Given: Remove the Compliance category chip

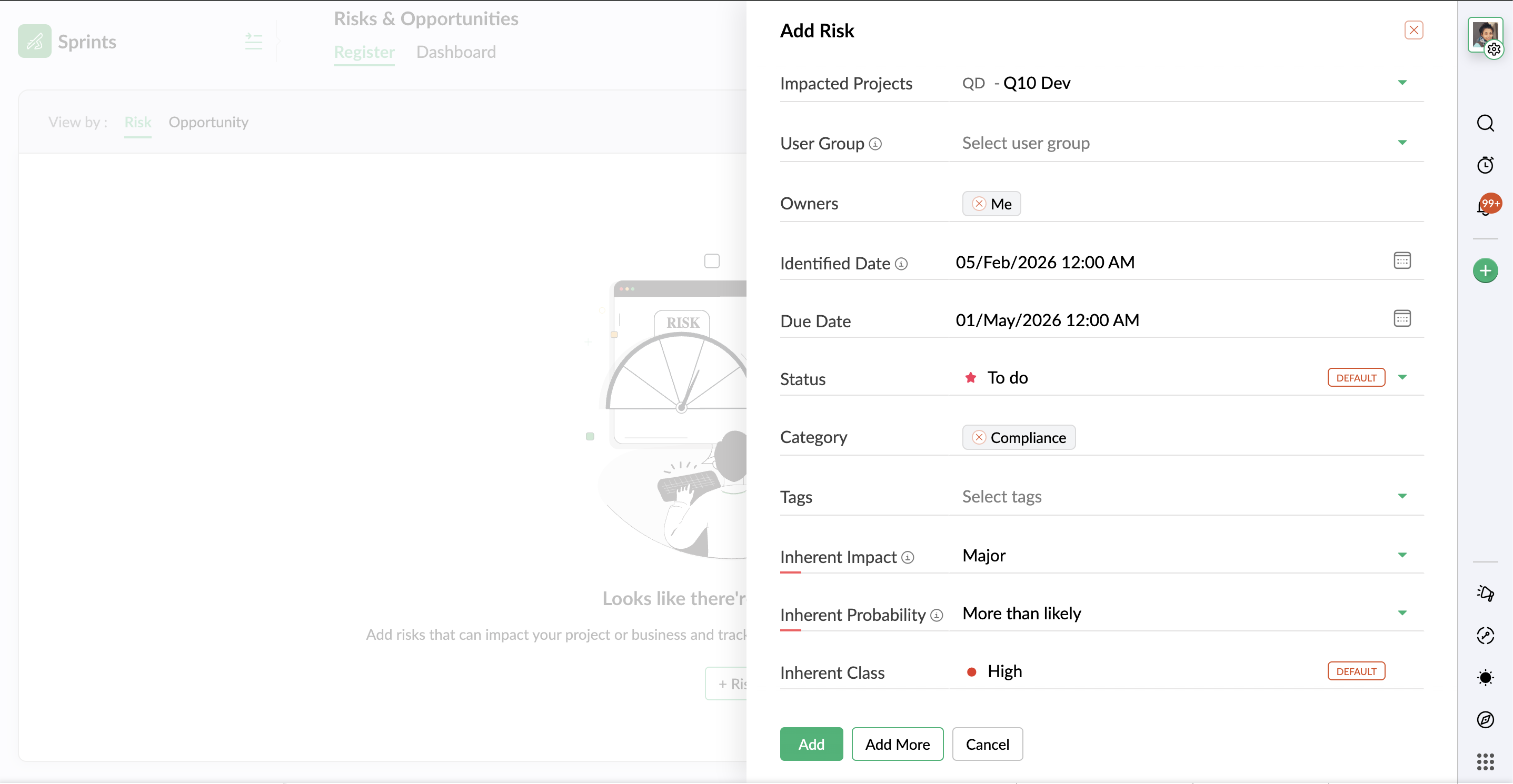Looking at the screenshot, I should point(979,437).
